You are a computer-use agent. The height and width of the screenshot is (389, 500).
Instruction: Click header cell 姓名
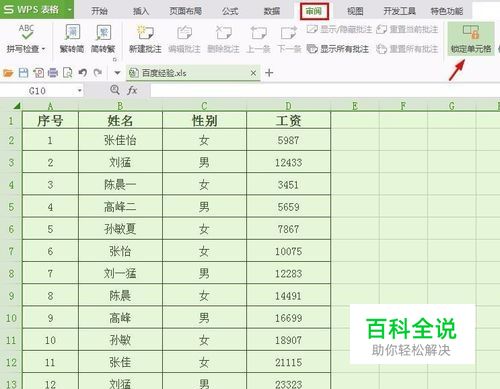(120, 120)
